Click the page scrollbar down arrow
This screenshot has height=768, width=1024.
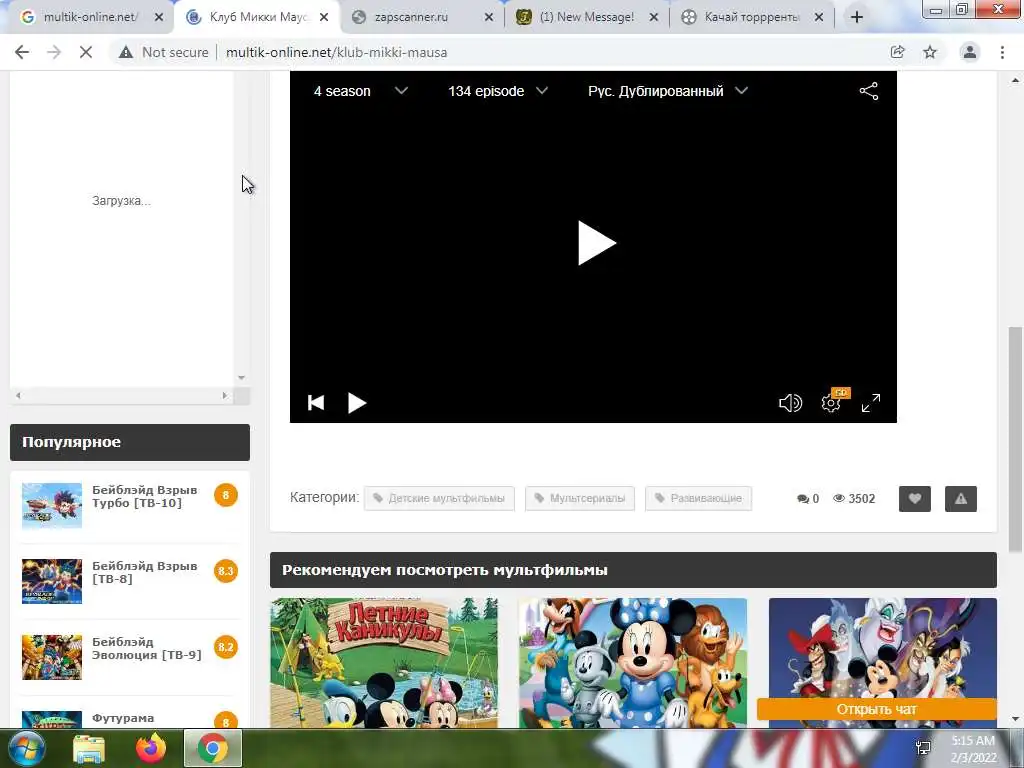[1015, 719]
